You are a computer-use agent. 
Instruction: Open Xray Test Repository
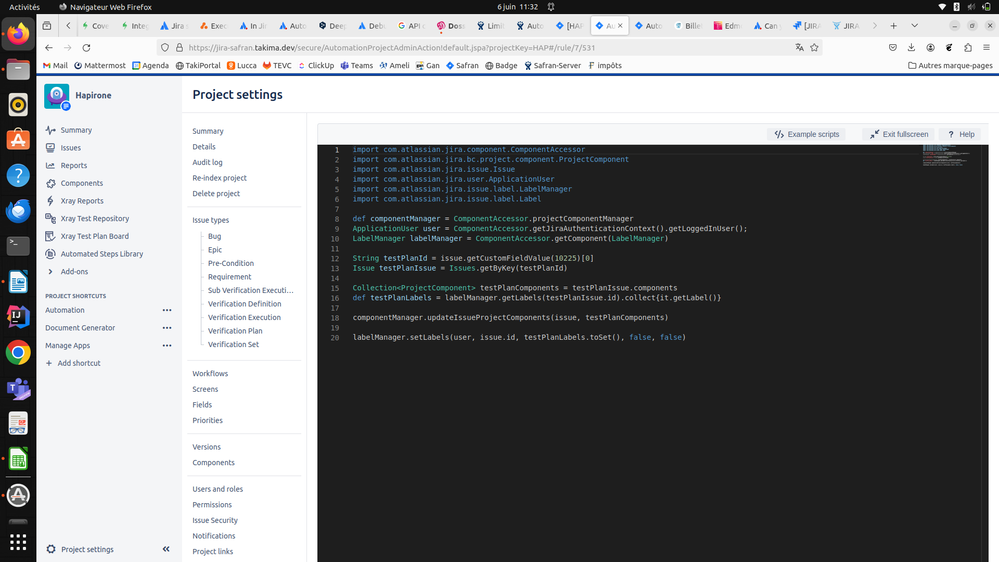tap(94, 219)
